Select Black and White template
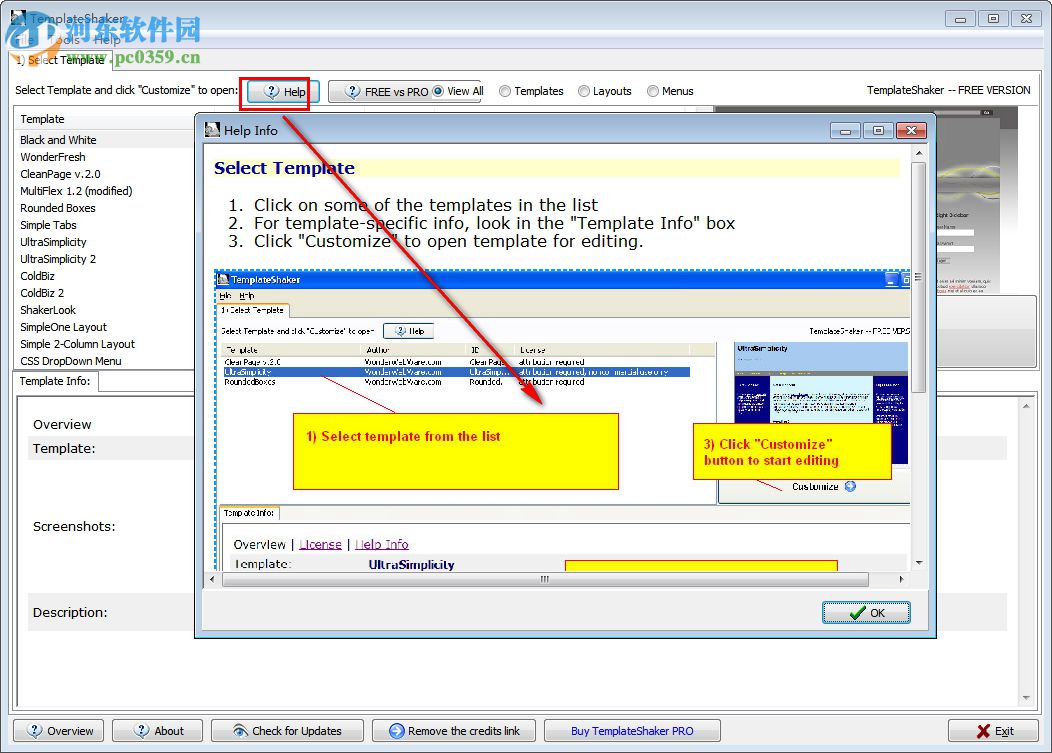1052x753 pixels. pos(58,140)
